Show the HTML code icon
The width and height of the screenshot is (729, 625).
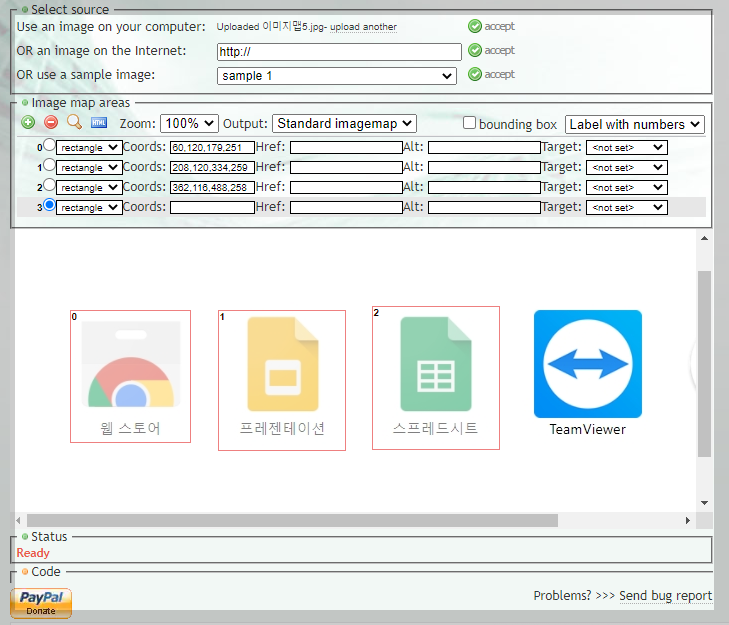point(99,123)
